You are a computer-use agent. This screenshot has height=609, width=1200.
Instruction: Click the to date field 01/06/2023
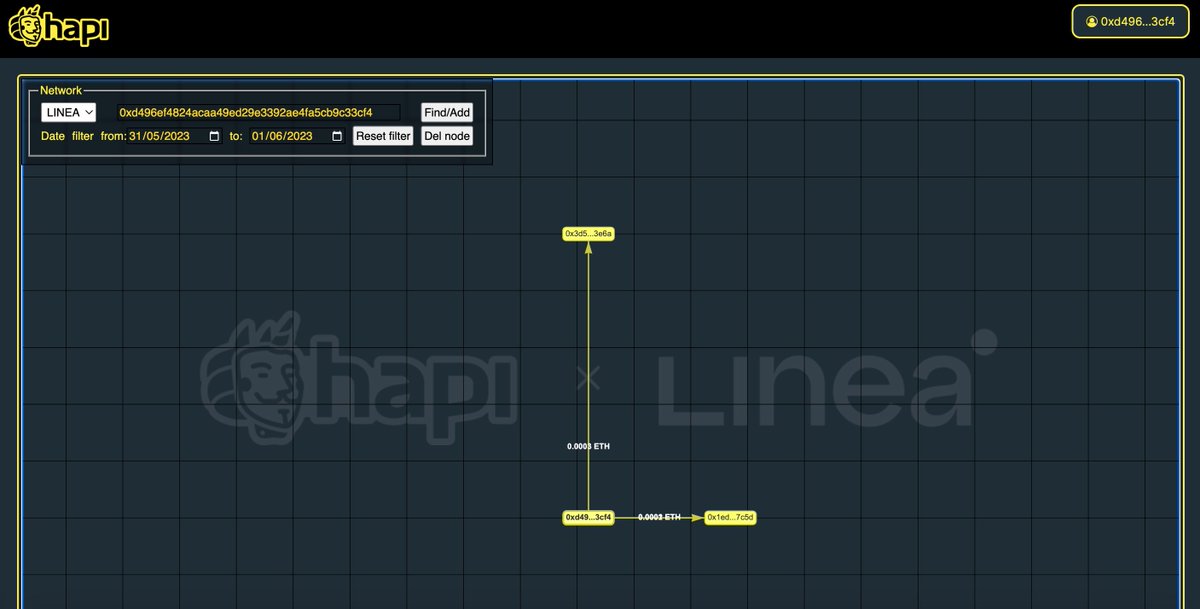pyautogui.click(x=298, y=136)
